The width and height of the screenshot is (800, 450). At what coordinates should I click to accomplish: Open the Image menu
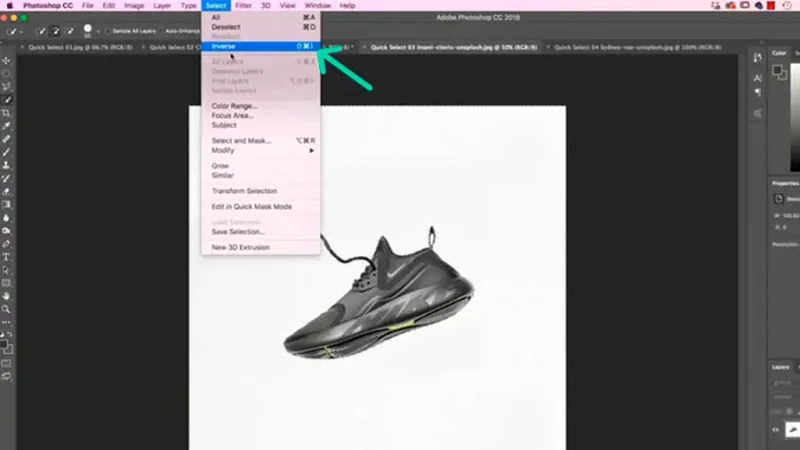point(134,6)
